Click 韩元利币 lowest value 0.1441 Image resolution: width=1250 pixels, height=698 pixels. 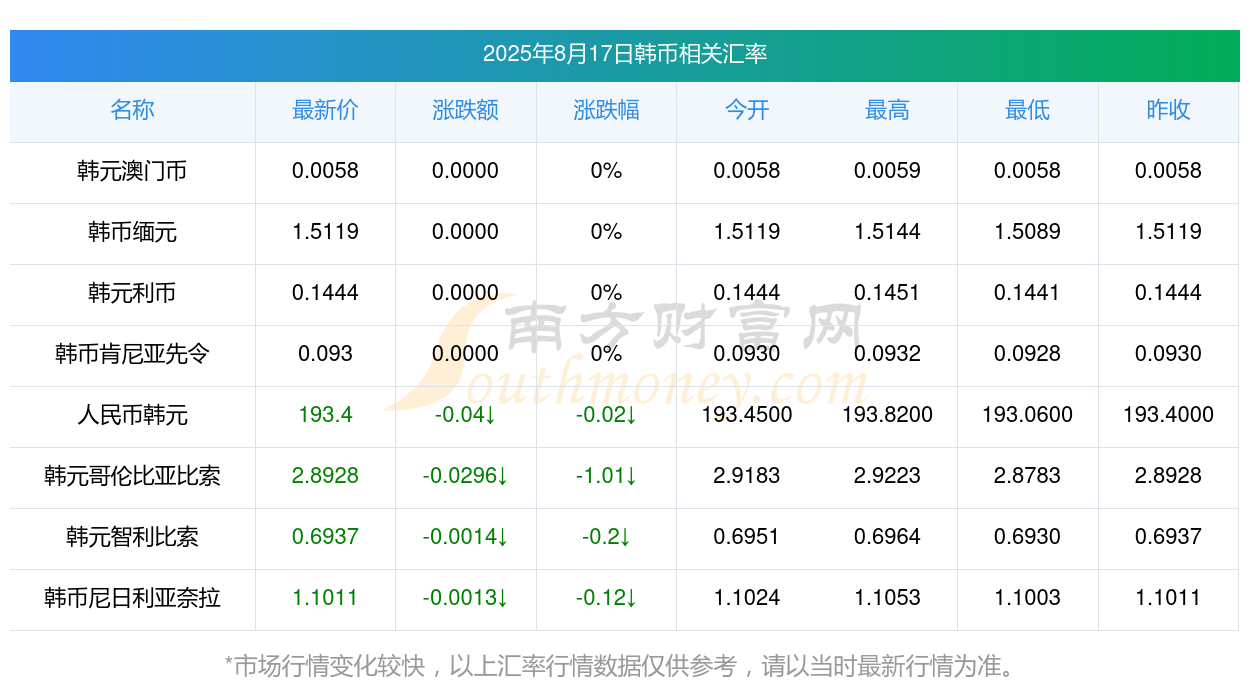(1027, 293)
